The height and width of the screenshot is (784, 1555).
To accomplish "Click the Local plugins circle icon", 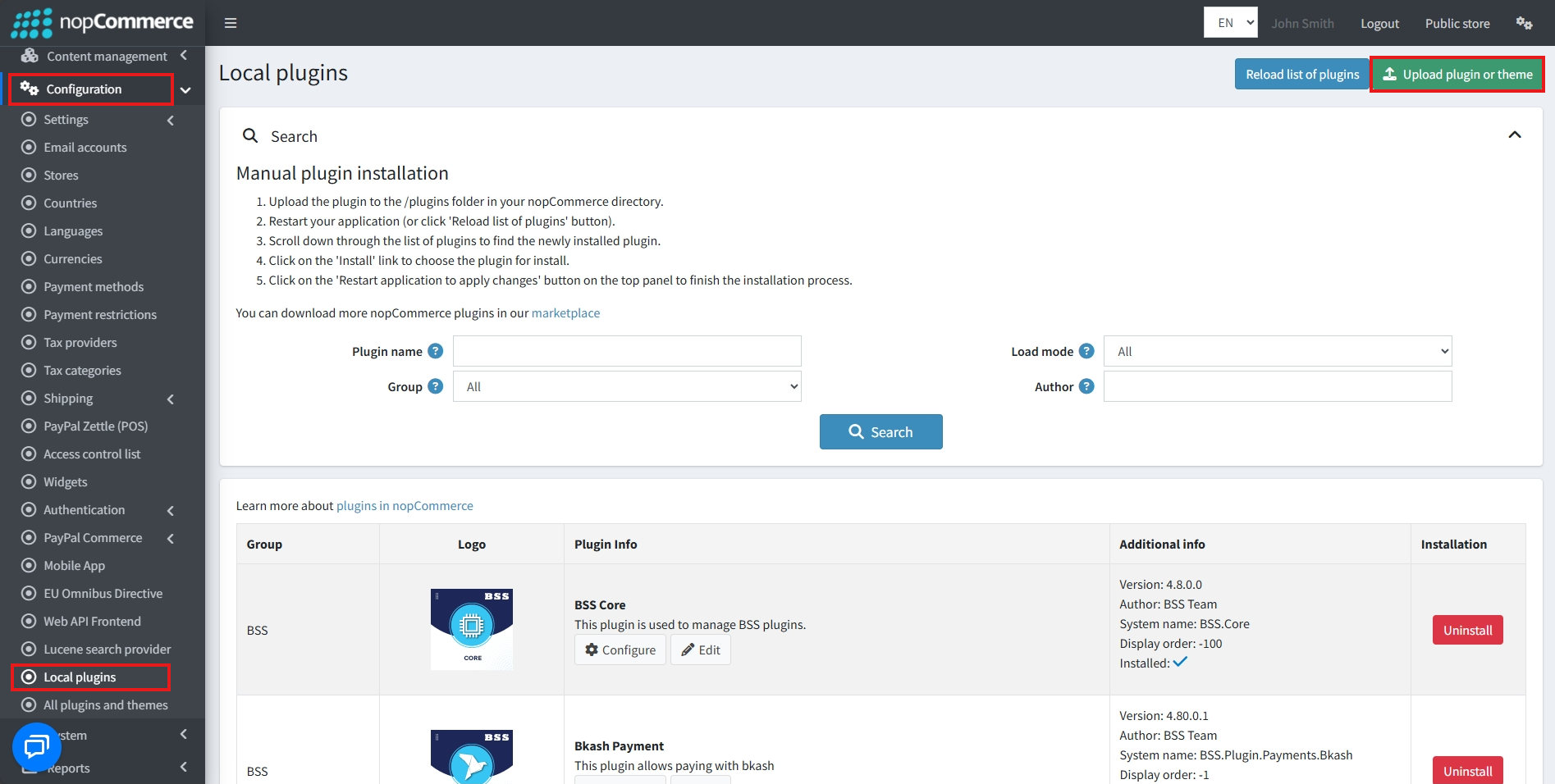I will pyautogui.click(x=29, y=677).
